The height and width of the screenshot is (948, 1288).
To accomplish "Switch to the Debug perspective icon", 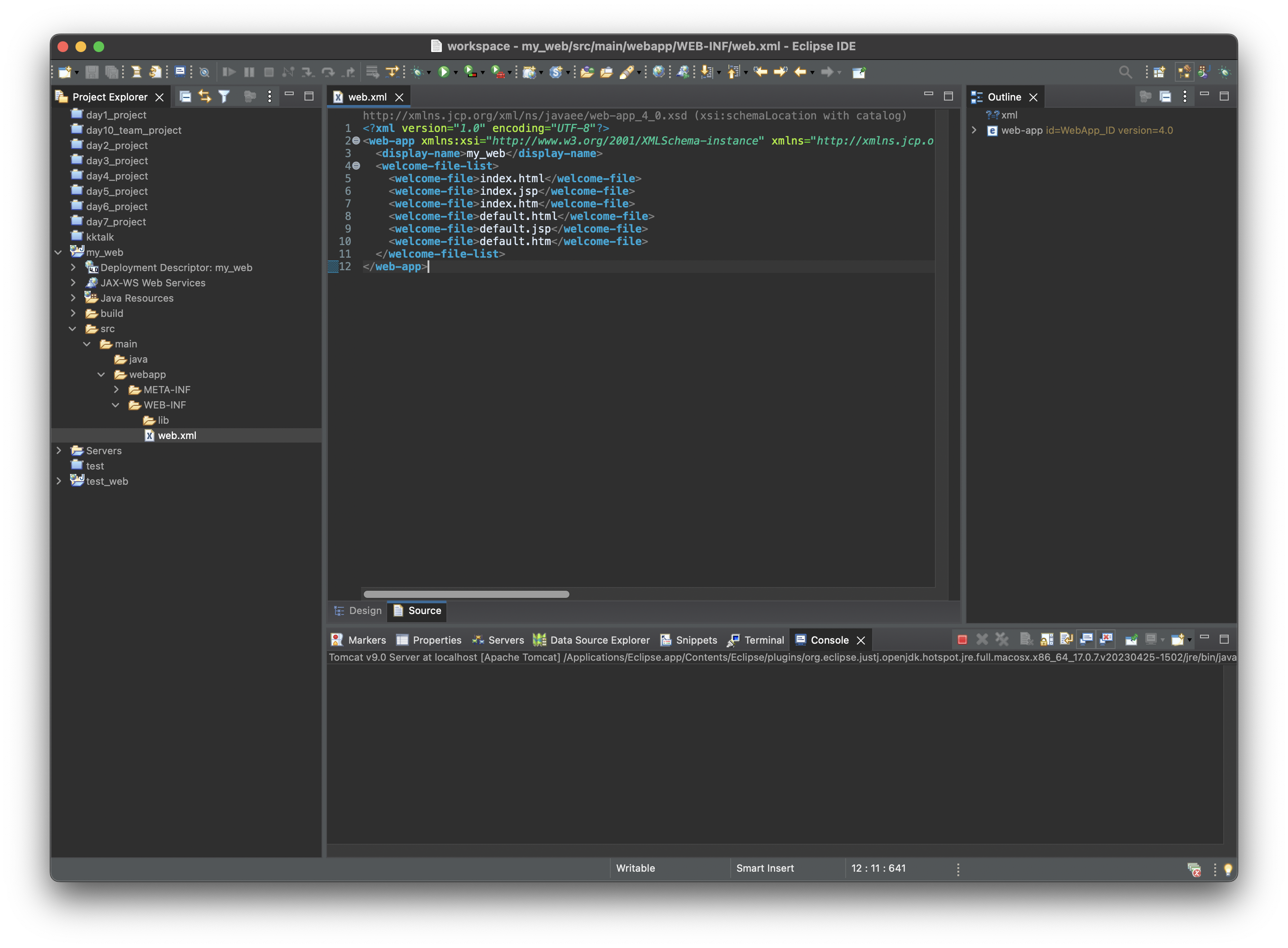I will 1225,72.
